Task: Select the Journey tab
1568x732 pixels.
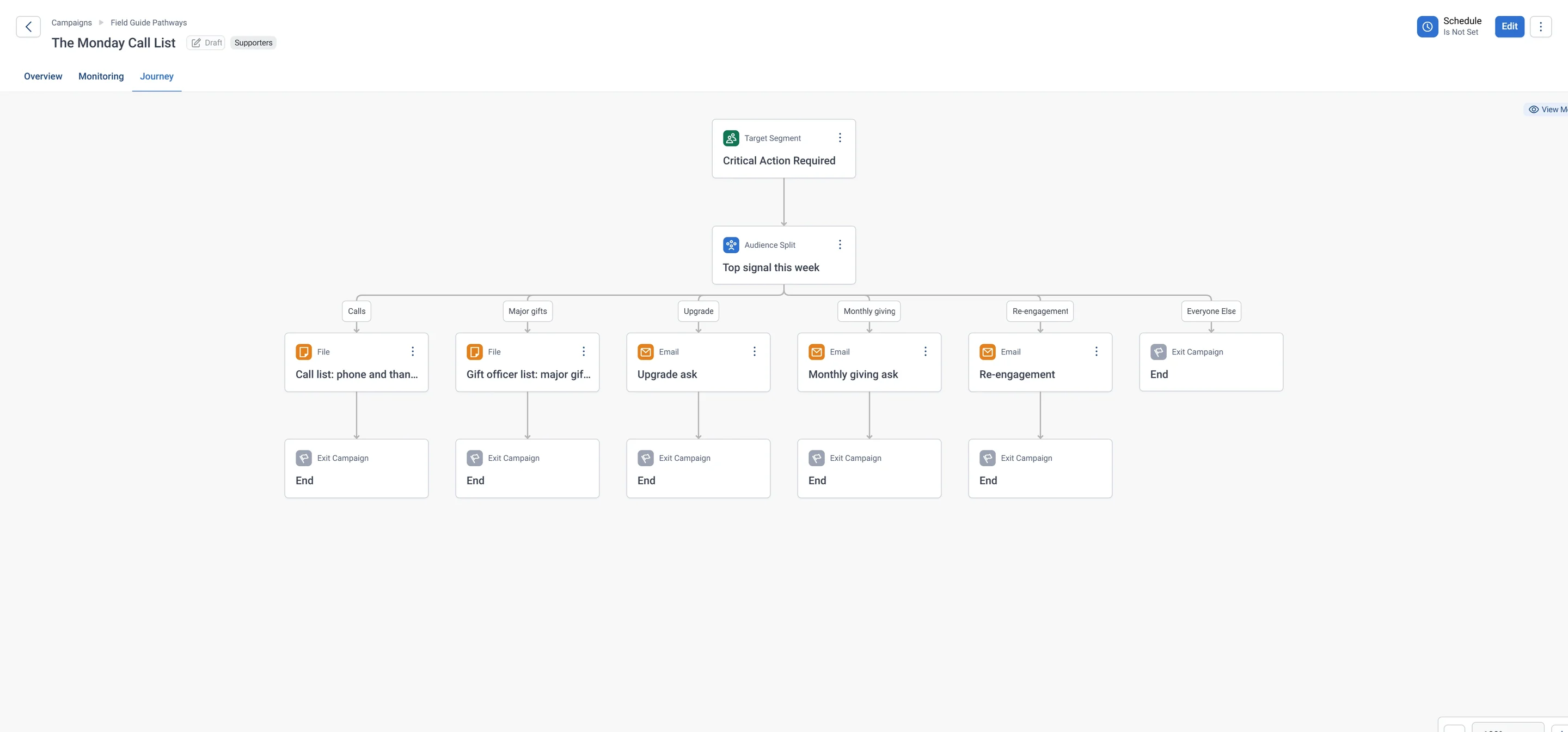Action: click(156, 77)
